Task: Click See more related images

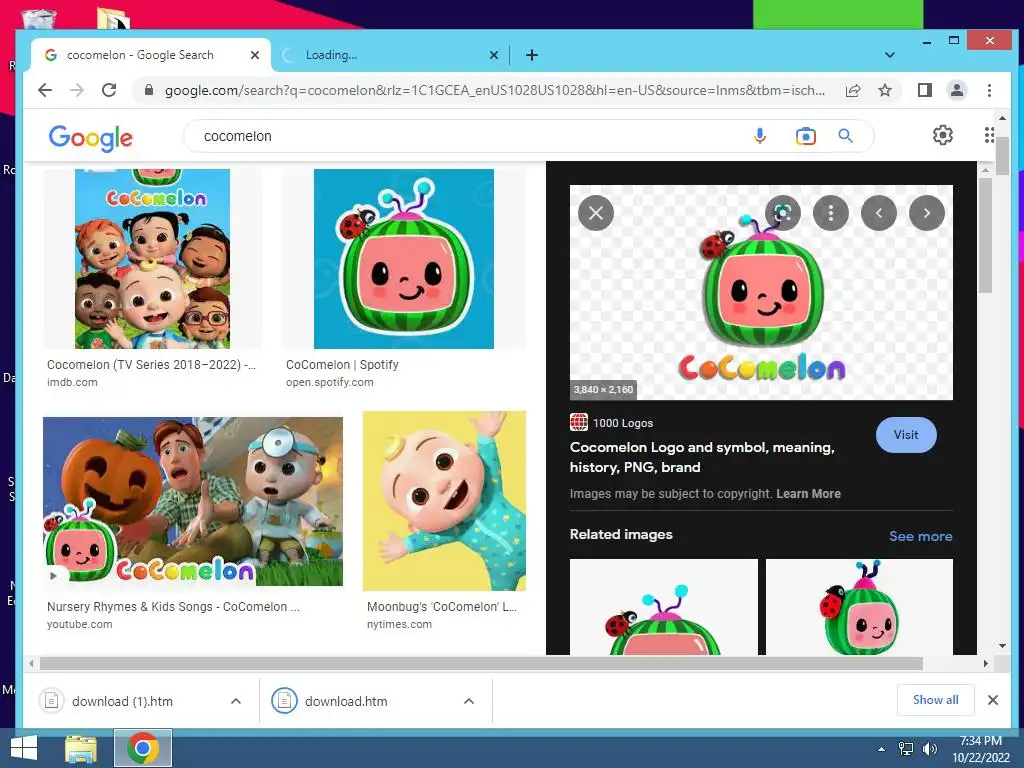Action: [x=920, y=536]
